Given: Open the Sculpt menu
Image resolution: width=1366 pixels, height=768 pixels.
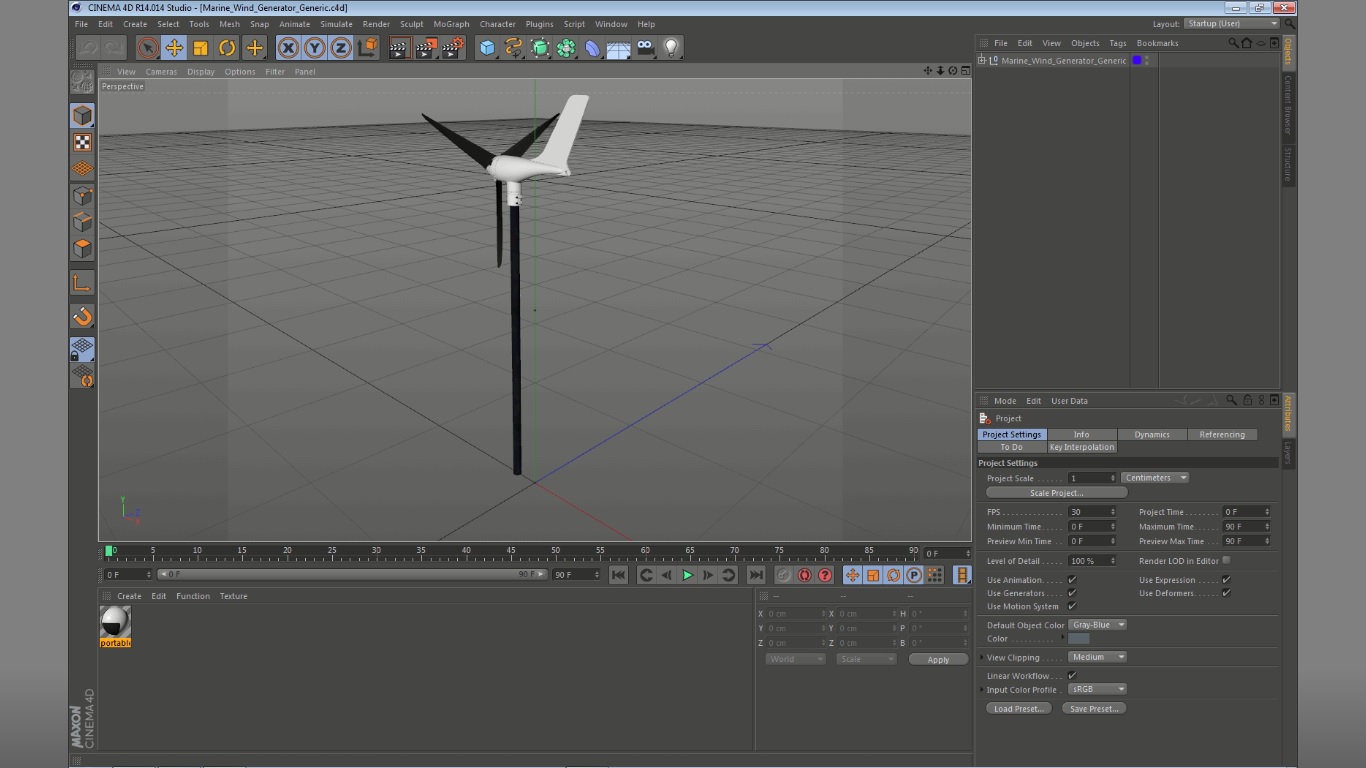Looking at the screenshot, I should click(411, 24).
